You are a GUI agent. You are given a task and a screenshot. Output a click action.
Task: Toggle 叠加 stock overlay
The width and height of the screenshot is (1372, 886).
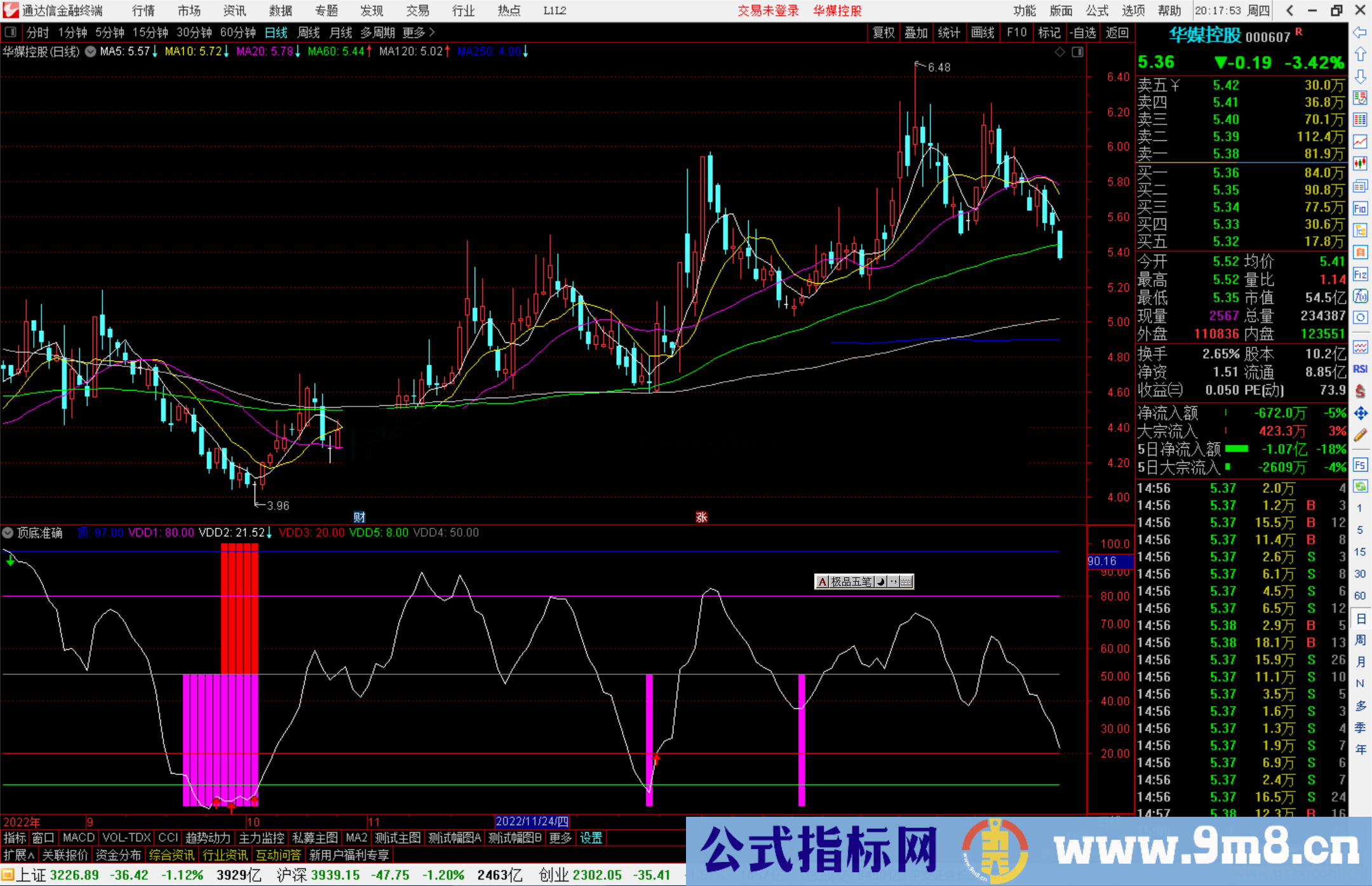[x=917, y=32]
